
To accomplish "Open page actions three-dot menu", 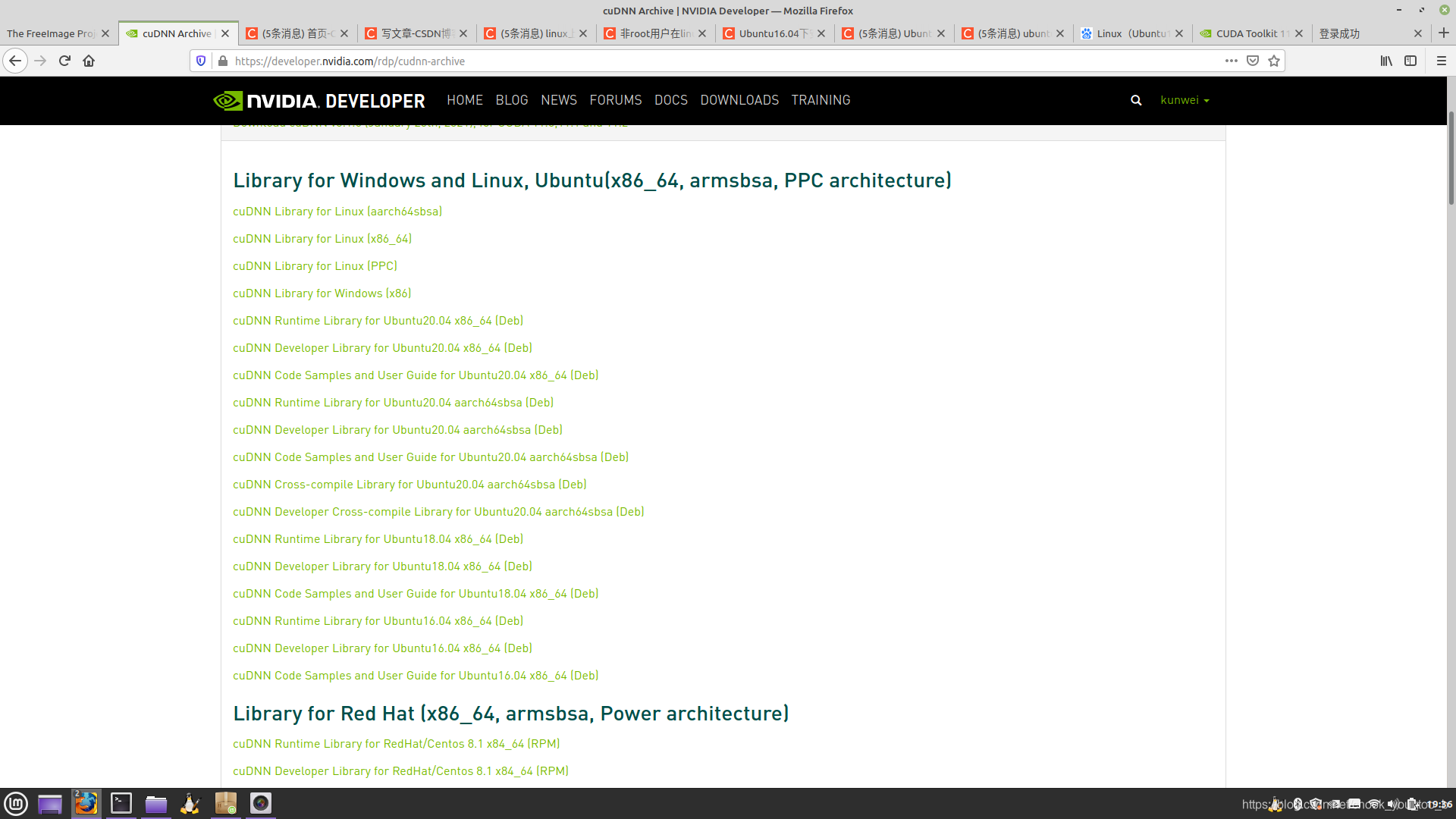I will click(x=1232, y=61).
